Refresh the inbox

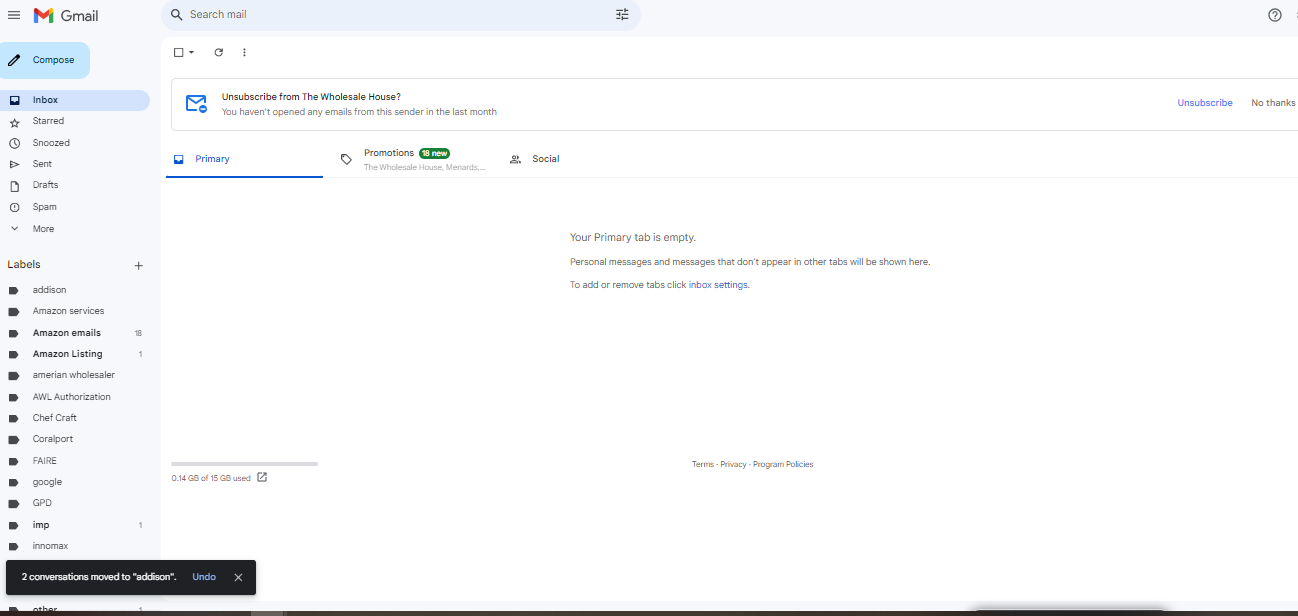point(219,52)
